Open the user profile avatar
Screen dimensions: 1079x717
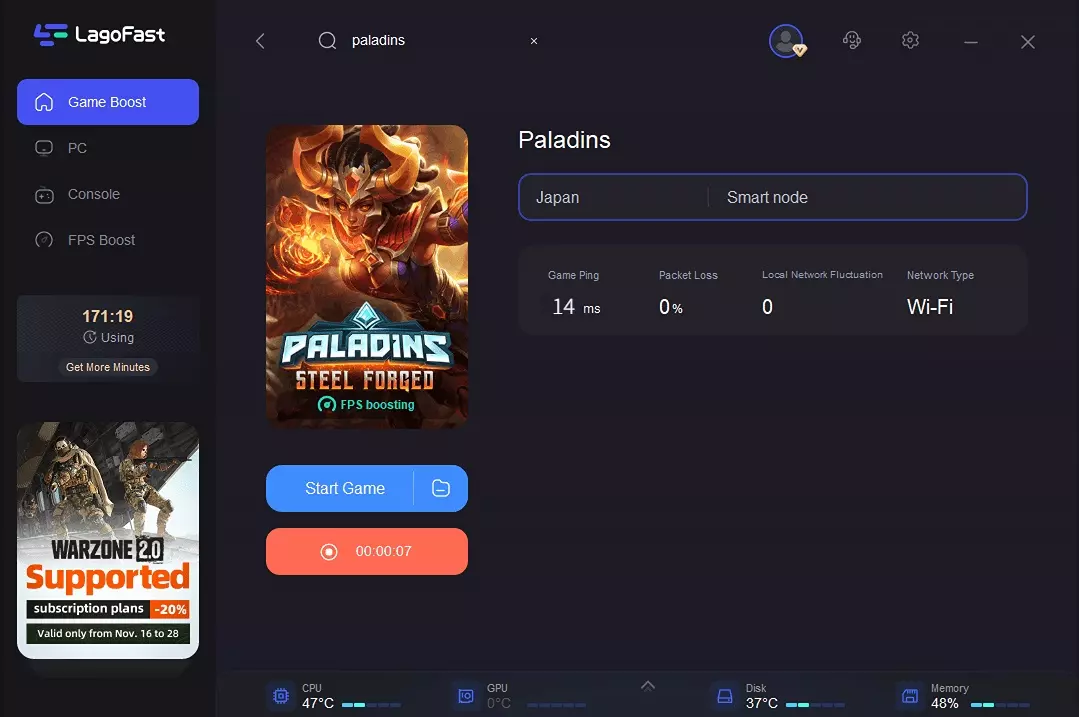point(787,41)
